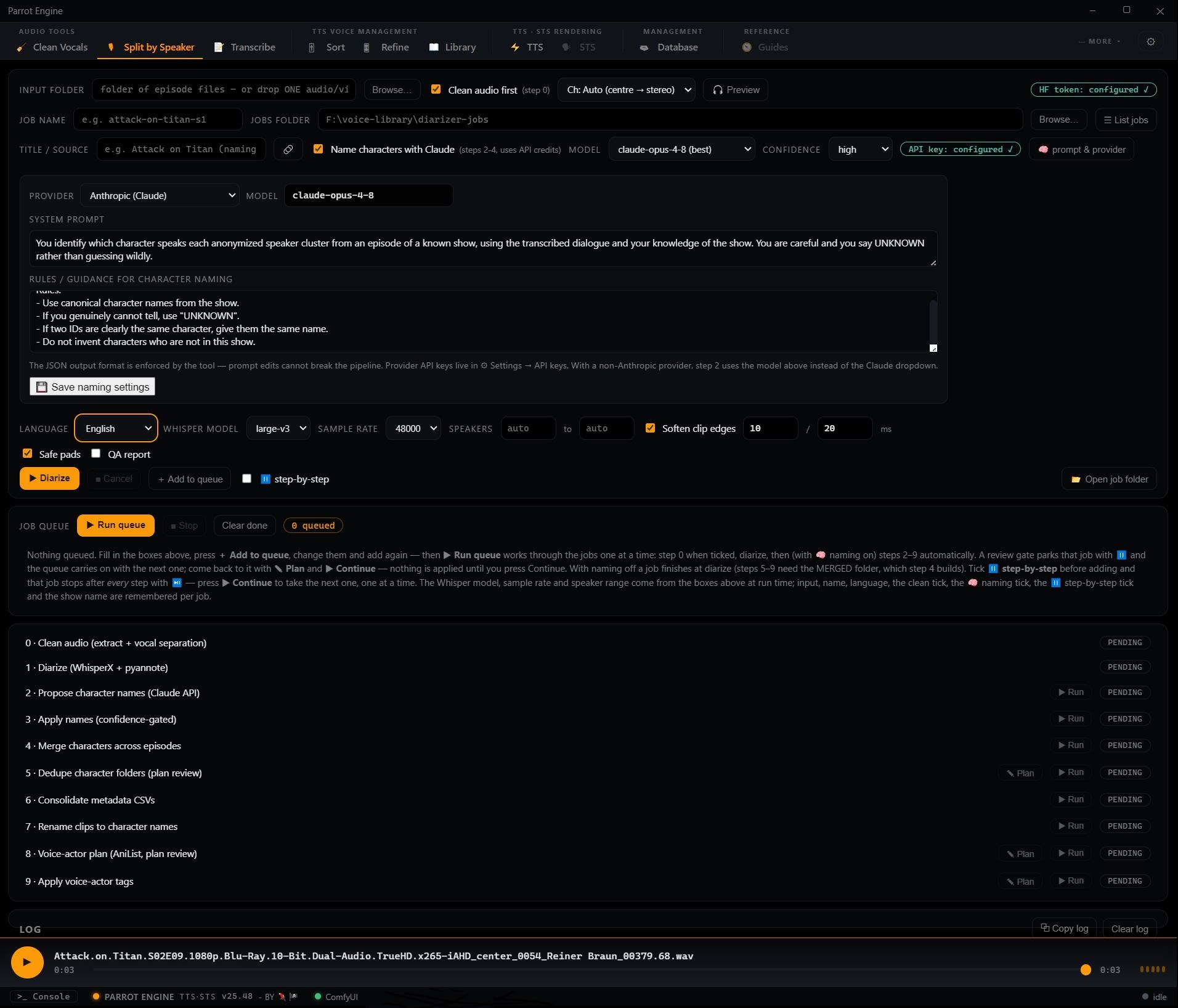Plan step 5 Dedupe character folders
The image size is (1178, 1008).
(x=1020, y=773)
